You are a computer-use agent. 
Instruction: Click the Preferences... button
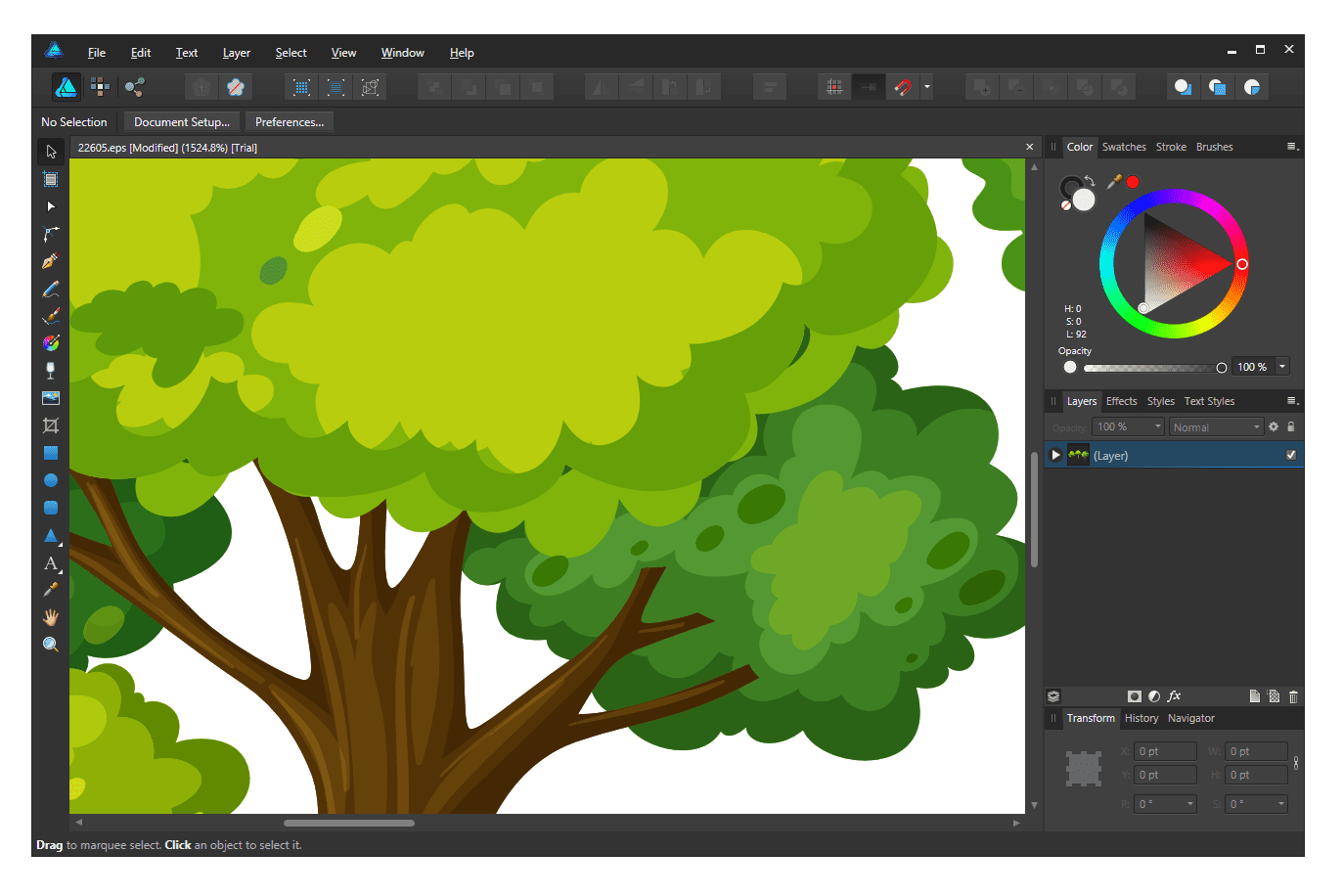[x=289, y=122]
